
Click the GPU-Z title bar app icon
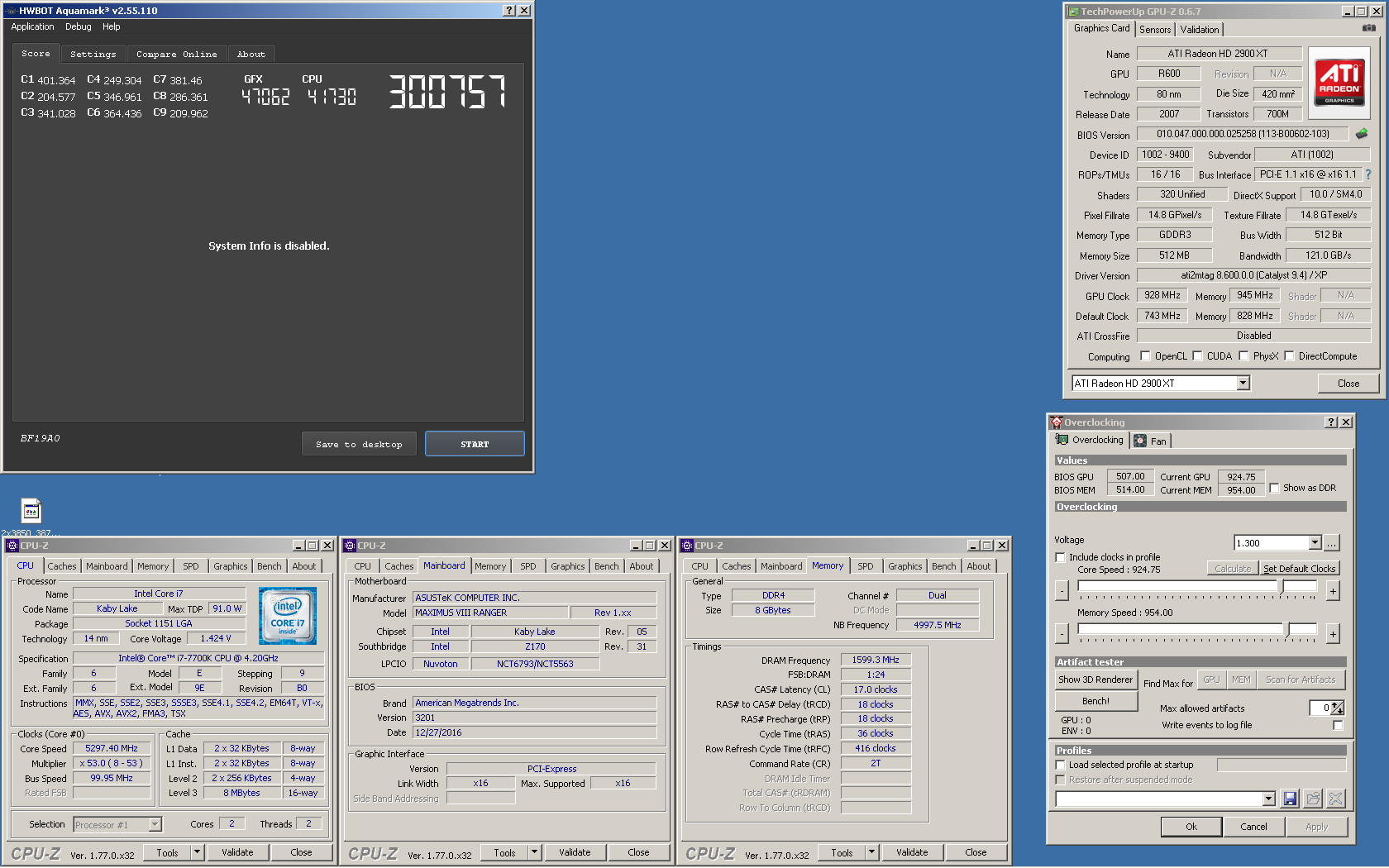point(1073,12)
